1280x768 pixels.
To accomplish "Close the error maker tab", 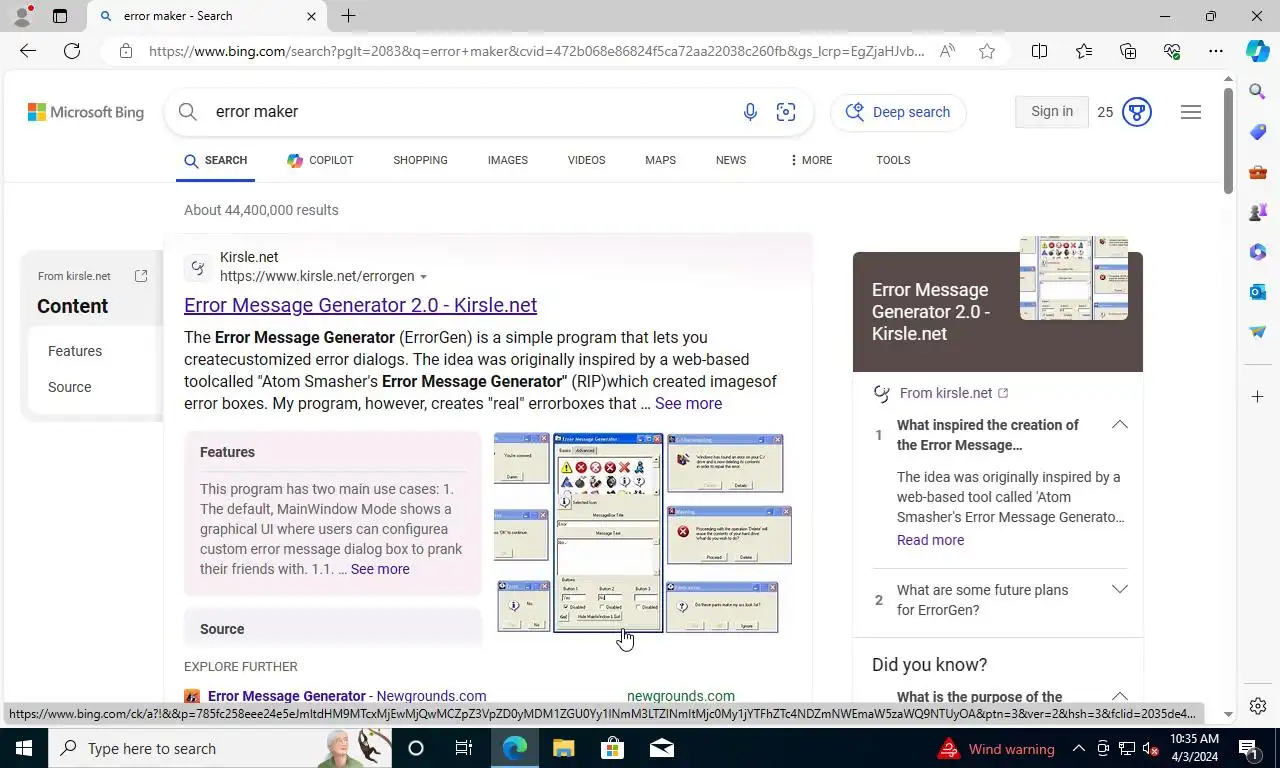I will (311, 16).
